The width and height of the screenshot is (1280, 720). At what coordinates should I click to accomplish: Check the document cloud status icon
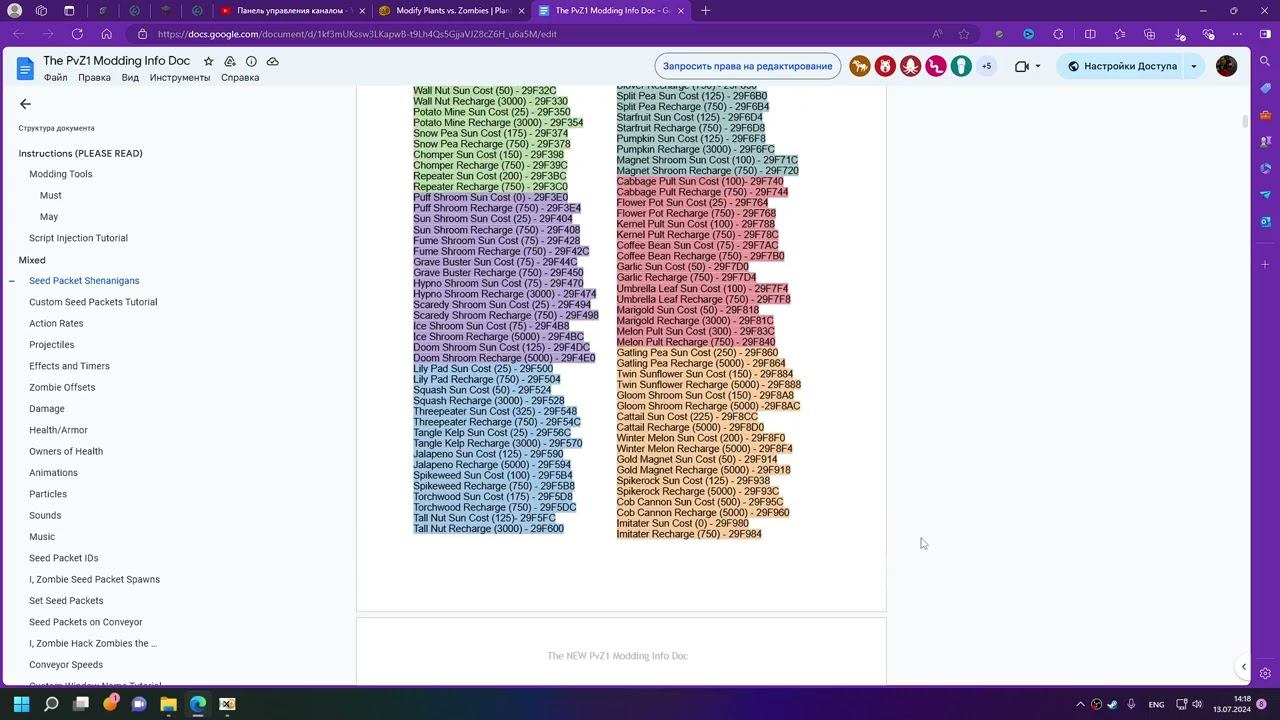(x=272, y=61)
